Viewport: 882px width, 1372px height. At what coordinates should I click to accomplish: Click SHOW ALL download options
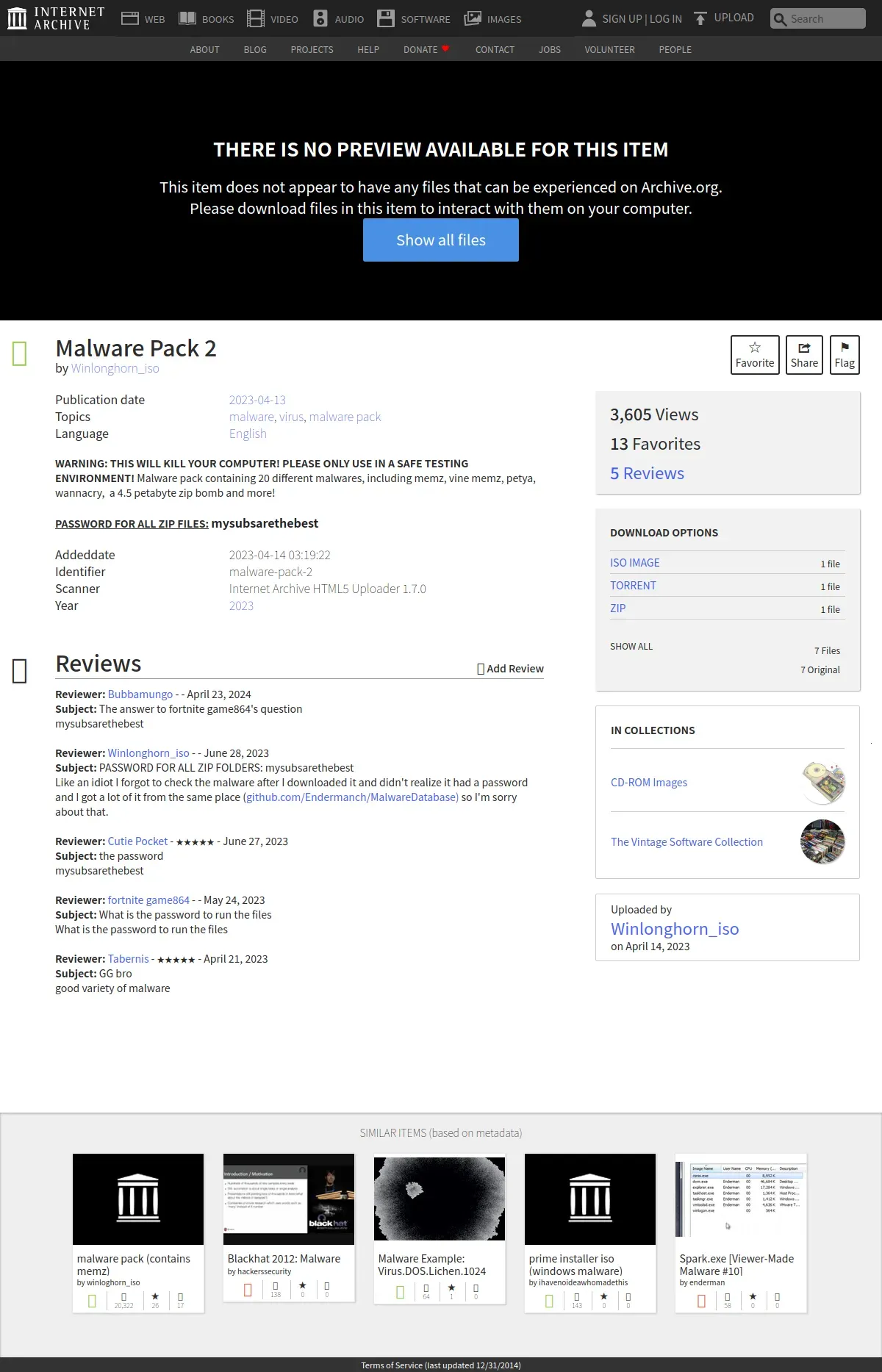tap(631, 647)
